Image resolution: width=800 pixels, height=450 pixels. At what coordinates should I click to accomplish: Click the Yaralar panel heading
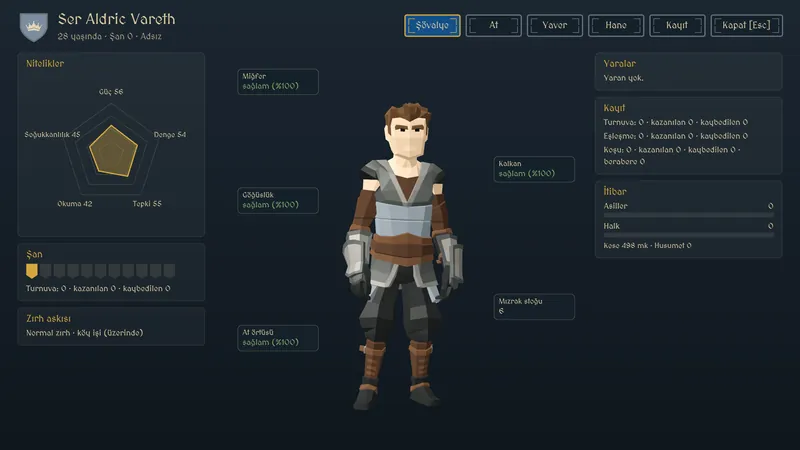click(x=619, y=64)
